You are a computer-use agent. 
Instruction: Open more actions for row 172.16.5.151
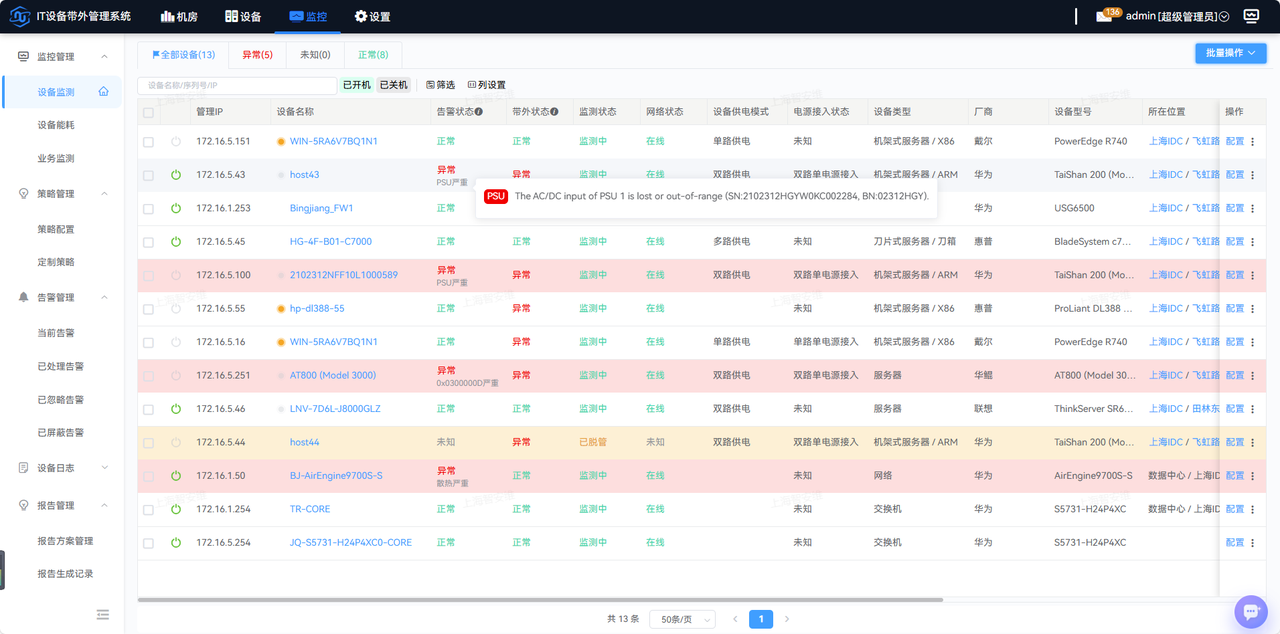click(1252, 142)
